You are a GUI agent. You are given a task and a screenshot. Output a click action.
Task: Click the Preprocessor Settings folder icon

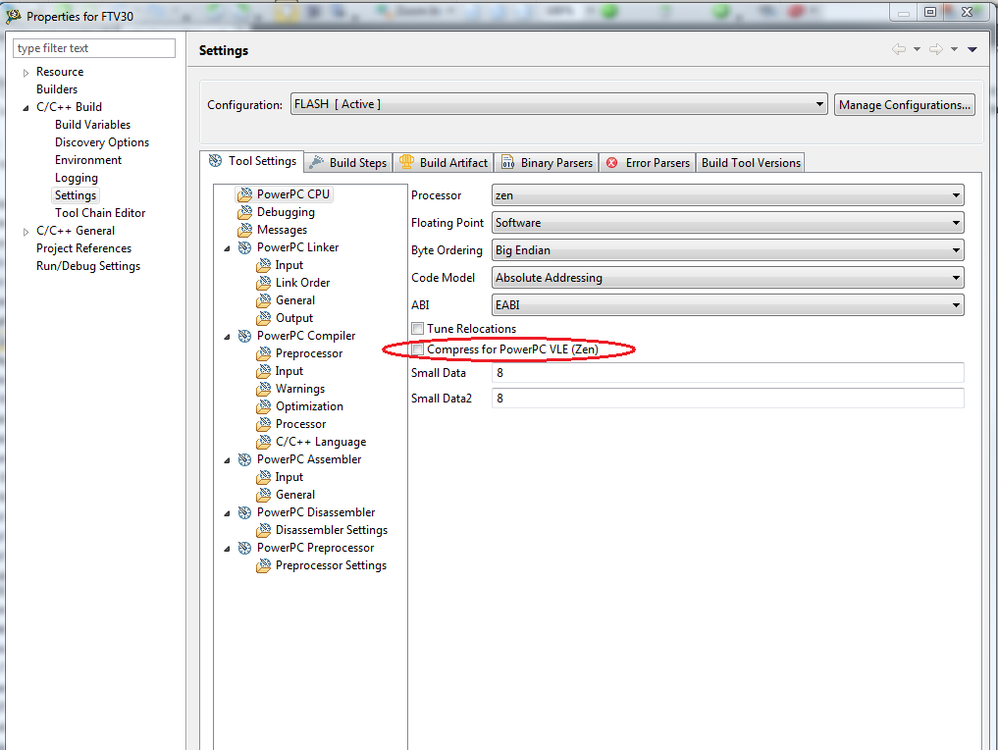coord(264,565)
